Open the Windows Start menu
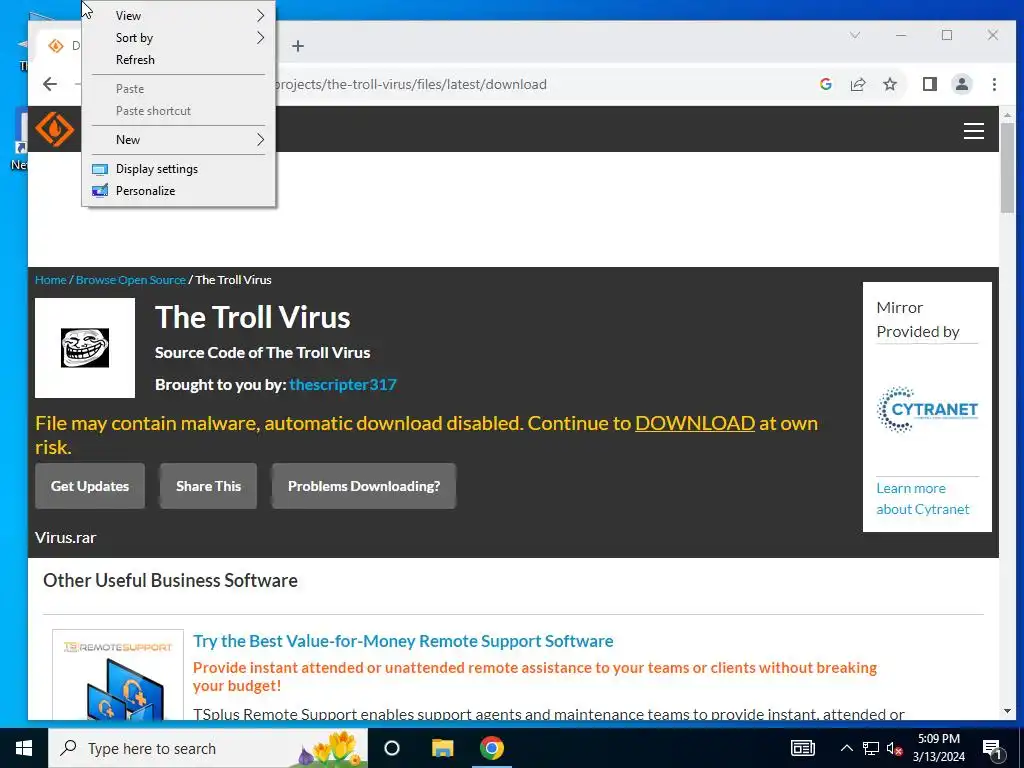Screen dimensions: 1024x768 point(24,748)
